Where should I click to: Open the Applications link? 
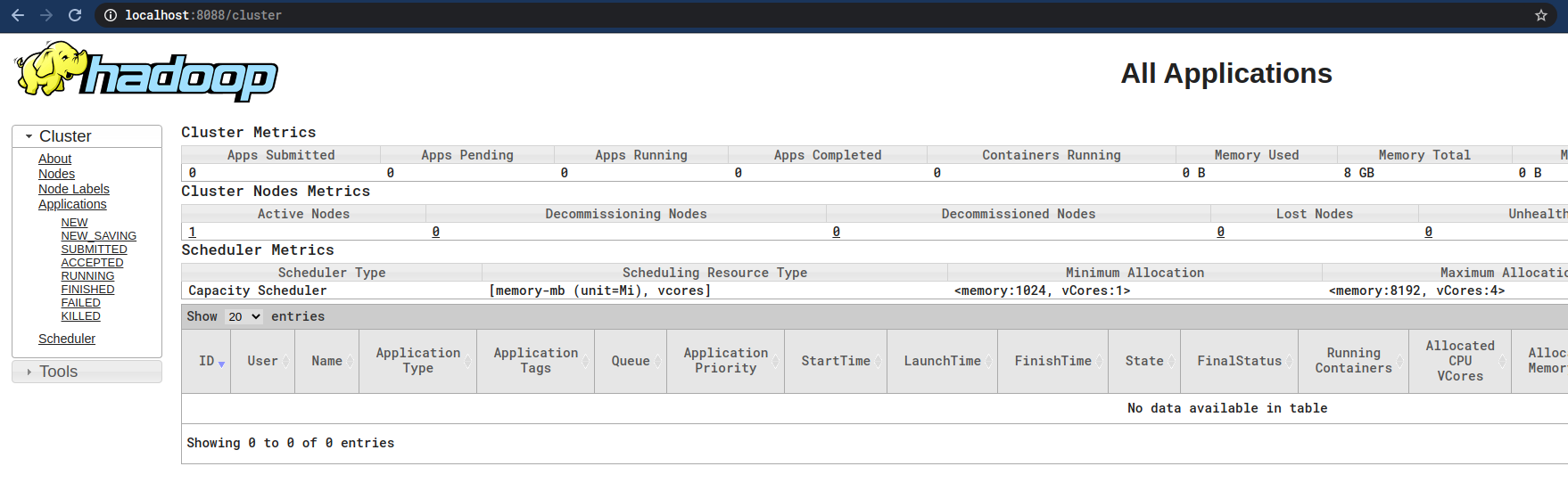[x=72, y=204]
